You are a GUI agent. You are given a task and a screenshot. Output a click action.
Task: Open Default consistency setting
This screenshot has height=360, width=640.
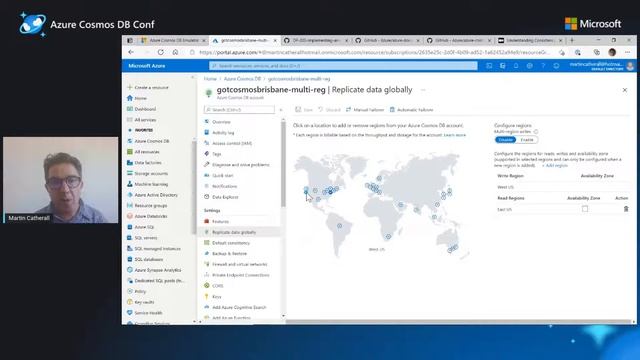pos(227,243)
